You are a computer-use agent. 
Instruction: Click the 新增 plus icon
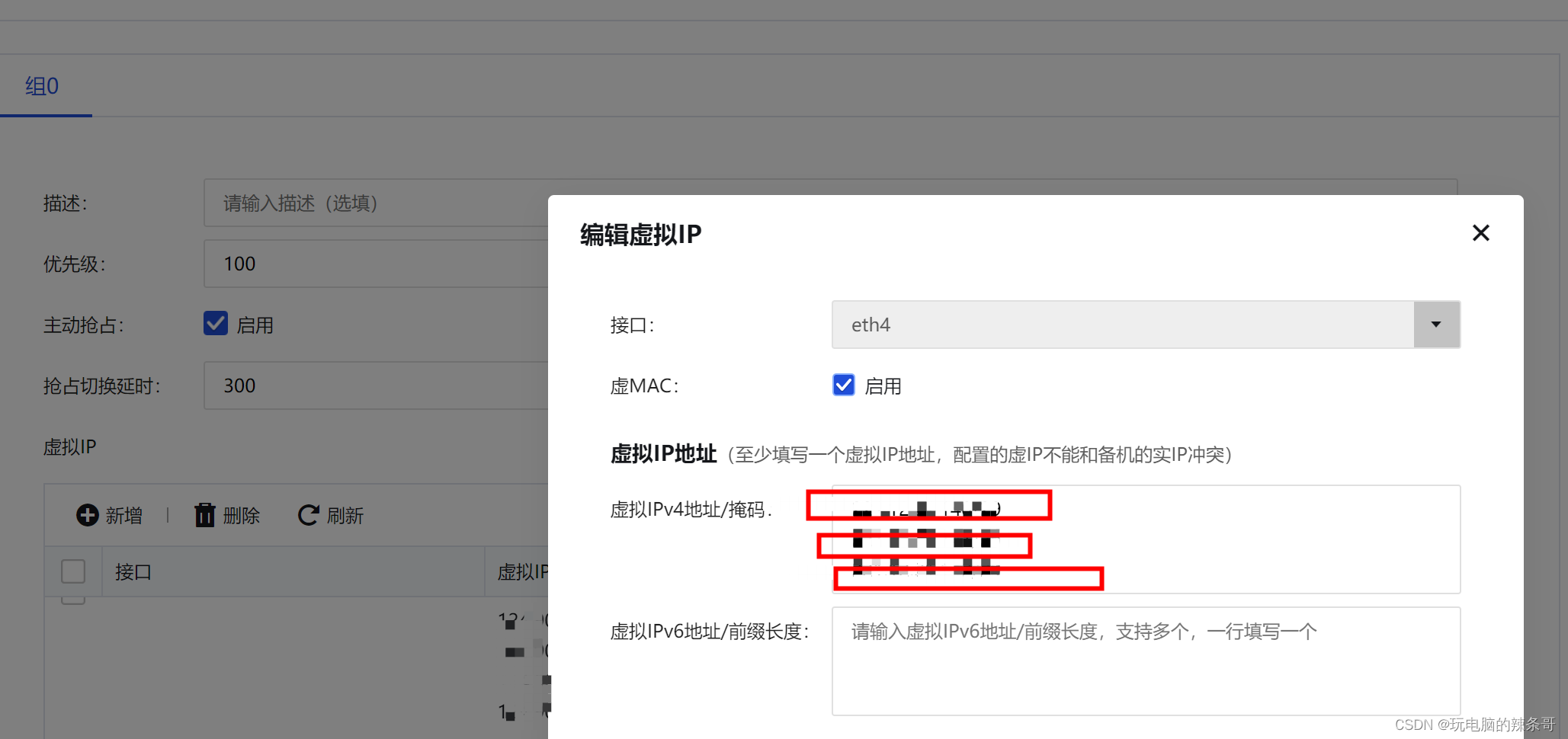[88, 515]
